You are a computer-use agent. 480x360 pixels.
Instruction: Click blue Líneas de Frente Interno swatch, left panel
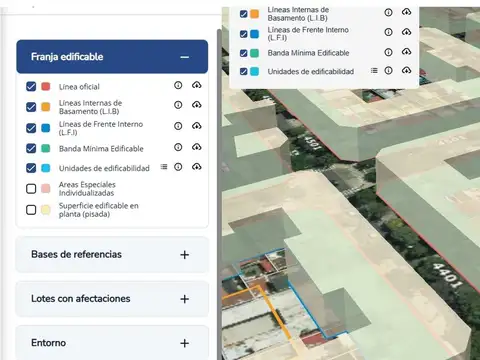46,128
